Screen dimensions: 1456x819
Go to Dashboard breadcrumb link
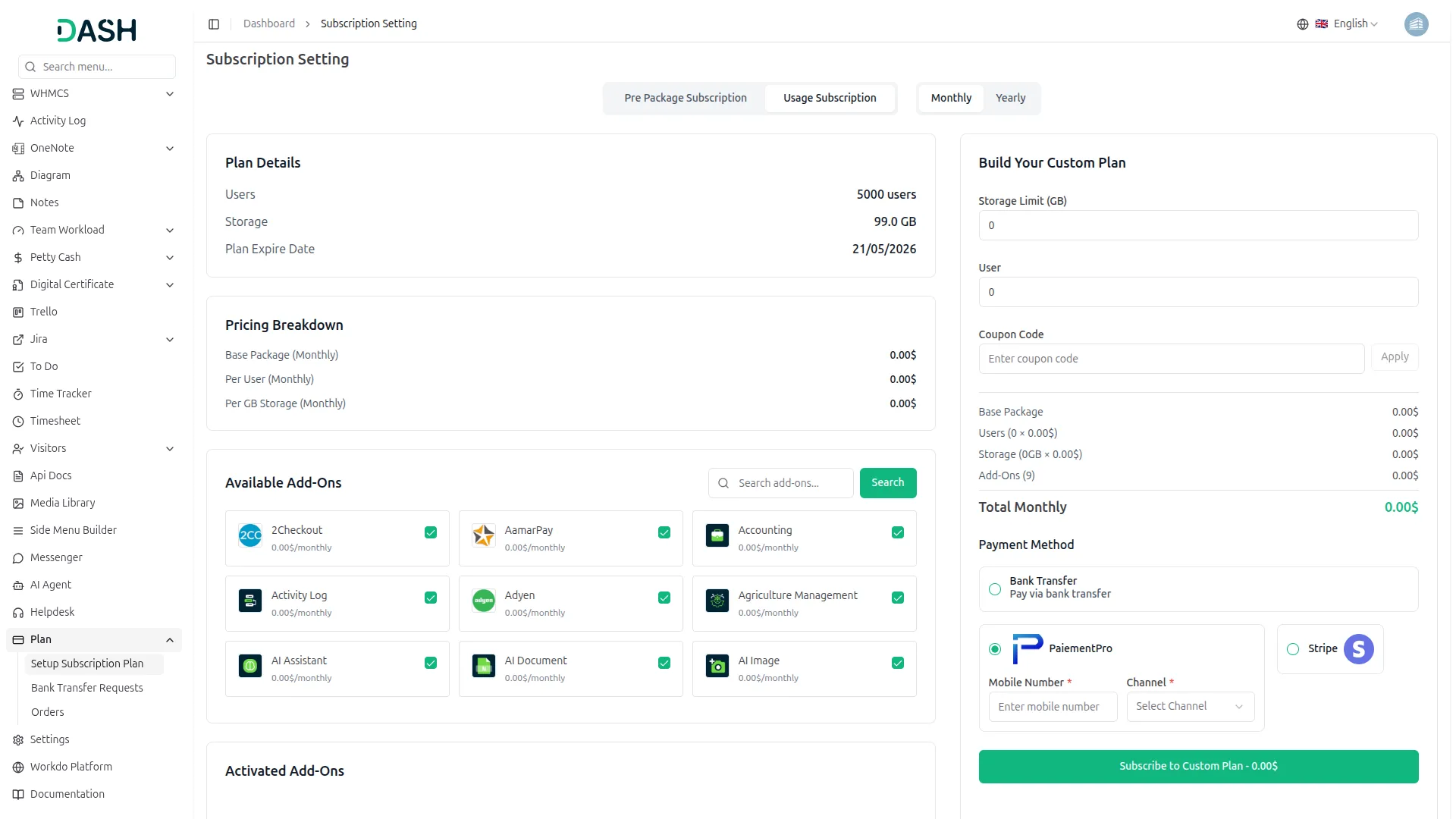(x=268, y=24)
